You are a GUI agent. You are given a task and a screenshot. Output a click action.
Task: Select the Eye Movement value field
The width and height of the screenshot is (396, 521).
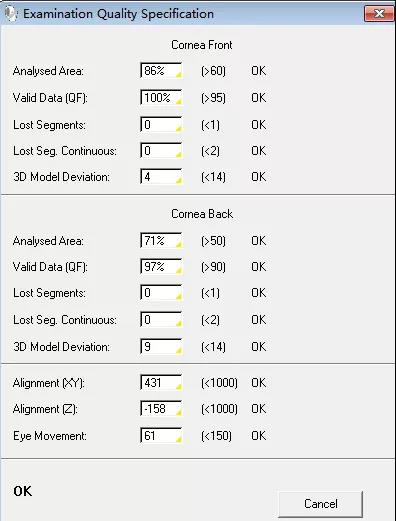(x=161, y=436)
